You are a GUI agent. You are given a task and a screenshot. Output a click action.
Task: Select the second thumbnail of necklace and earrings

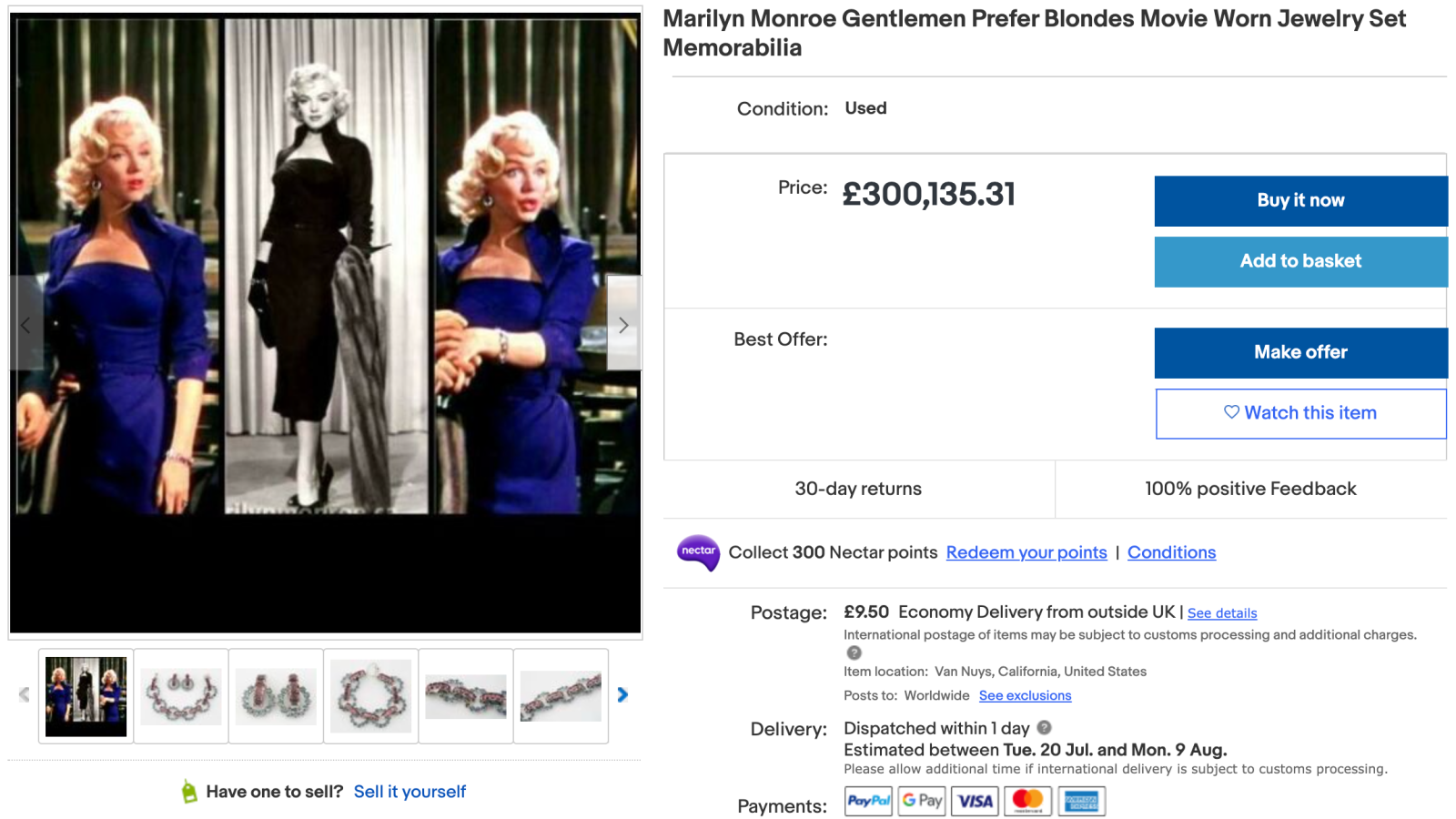click(x=181, y=696)
